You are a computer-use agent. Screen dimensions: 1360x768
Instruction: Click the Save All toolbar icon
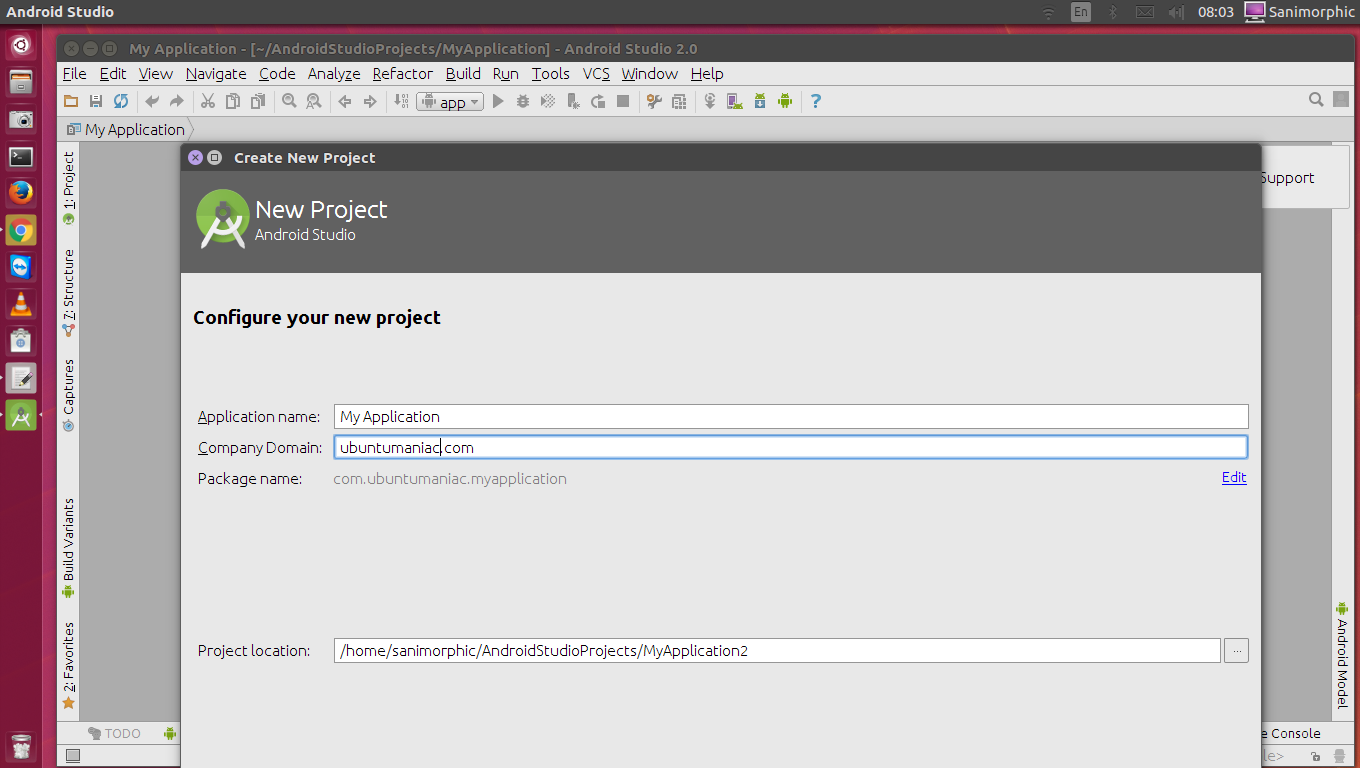click(96, 101)
